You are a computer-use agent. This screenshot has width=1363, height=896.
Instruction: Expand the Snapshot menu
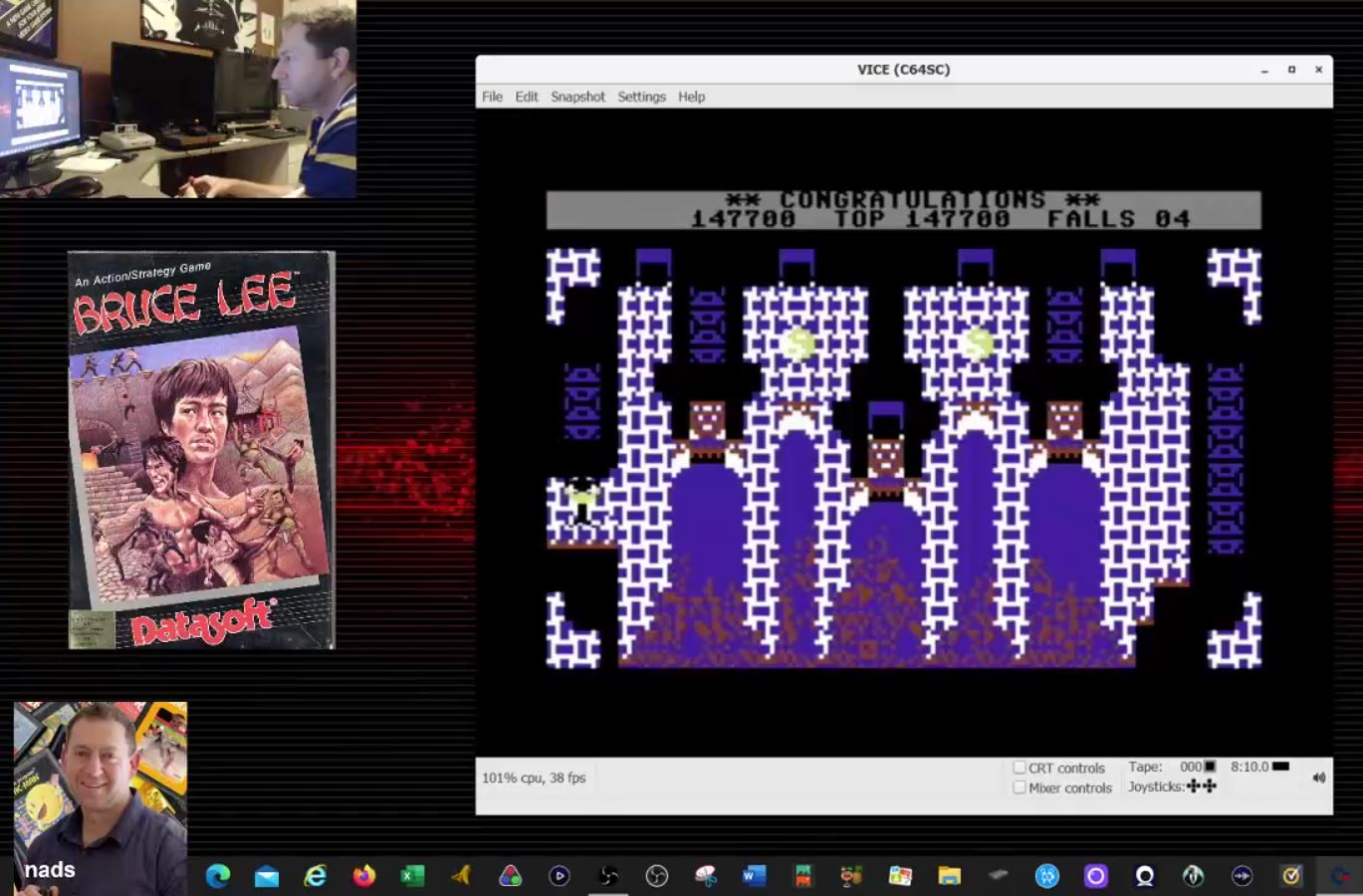(x=577, y=97)
